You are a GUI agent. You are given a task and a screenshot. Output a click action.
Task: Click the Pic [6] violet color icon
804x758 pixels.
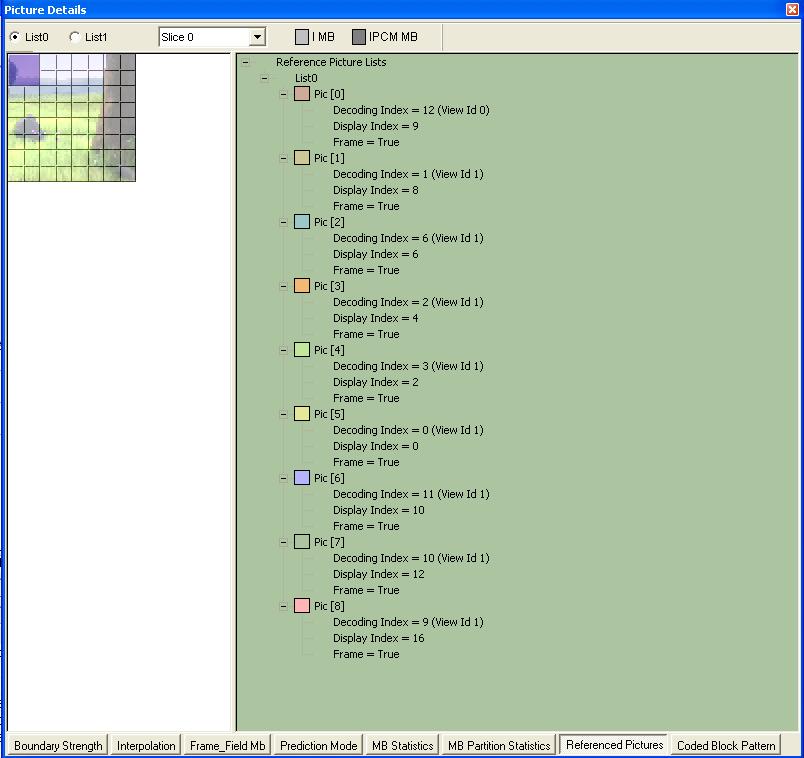tap(302, 478)
